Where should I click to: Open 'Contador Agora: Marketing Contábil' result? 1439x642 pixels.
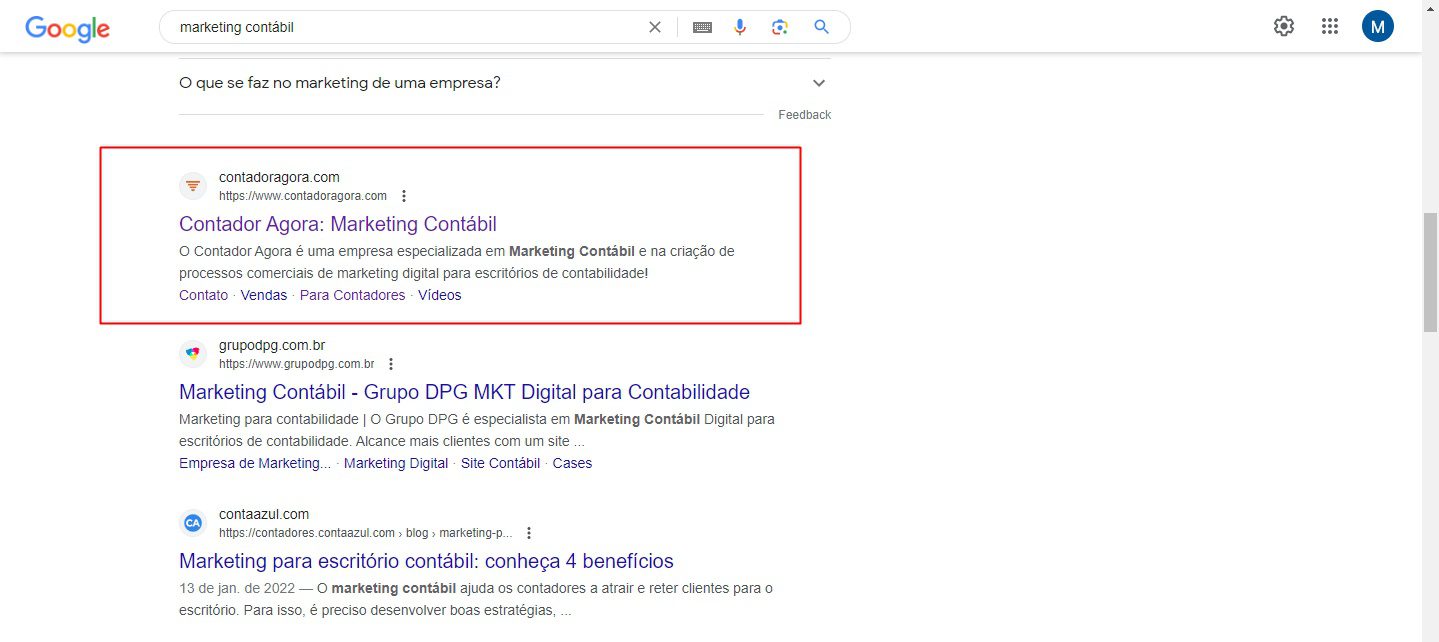[x=338, y=224]
